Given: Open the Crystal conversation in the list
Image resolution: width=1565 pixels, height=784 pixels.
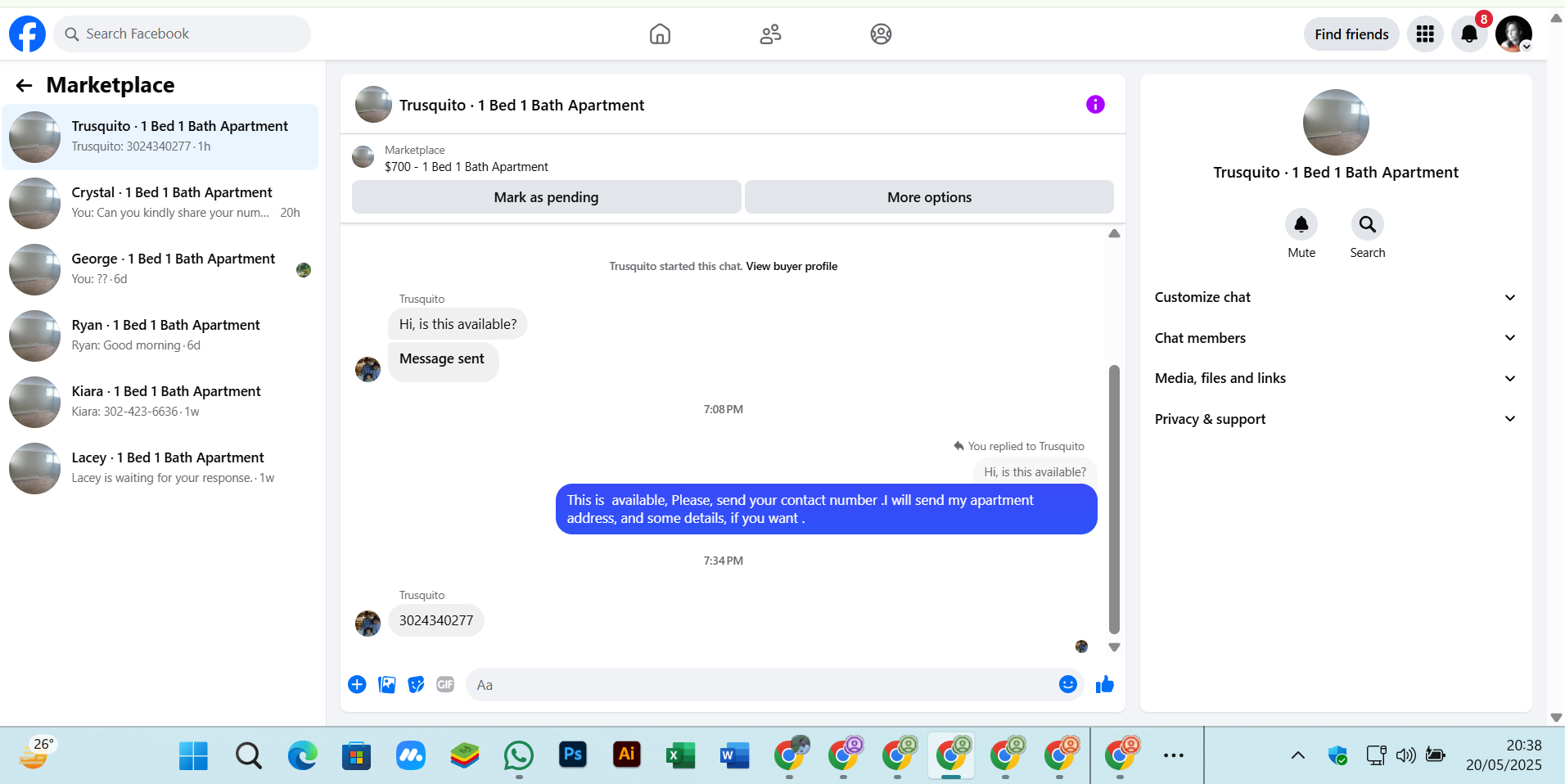Looking at the screenshot, I should [x=160, y=203].
